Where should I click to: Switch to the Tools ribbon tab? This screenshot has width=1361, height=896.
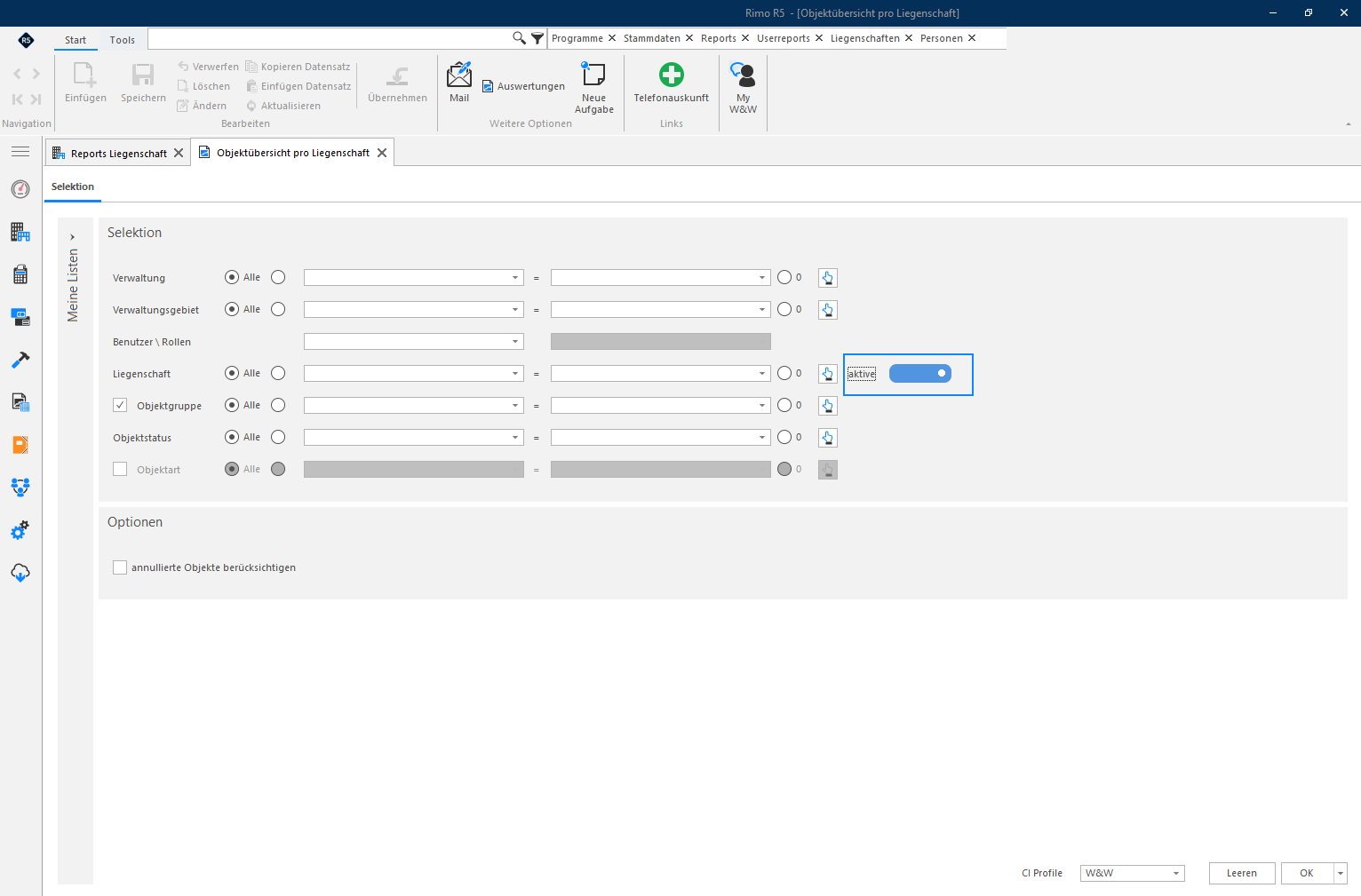[123, 40]
